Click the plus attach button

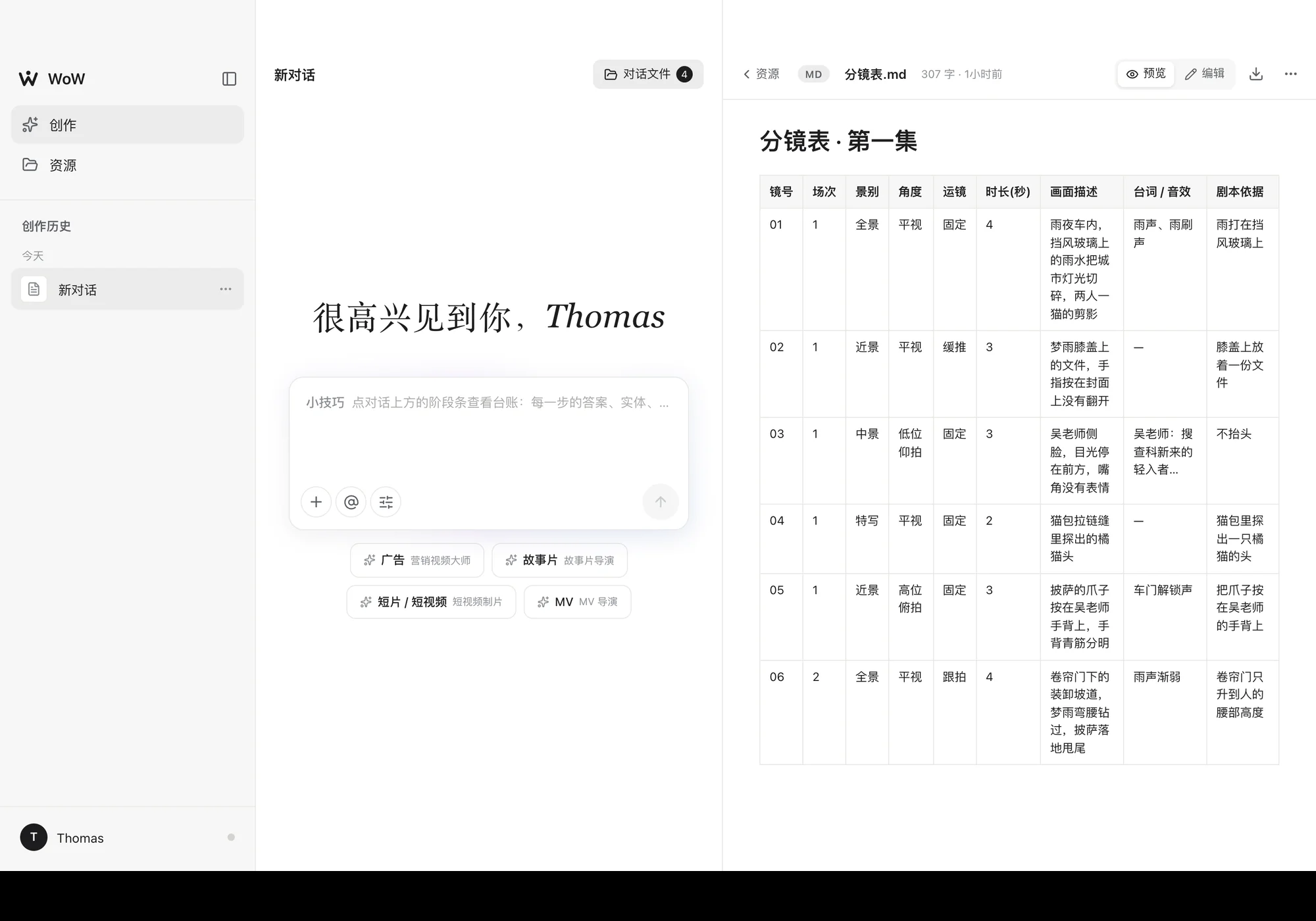click(x=316, y=502)
